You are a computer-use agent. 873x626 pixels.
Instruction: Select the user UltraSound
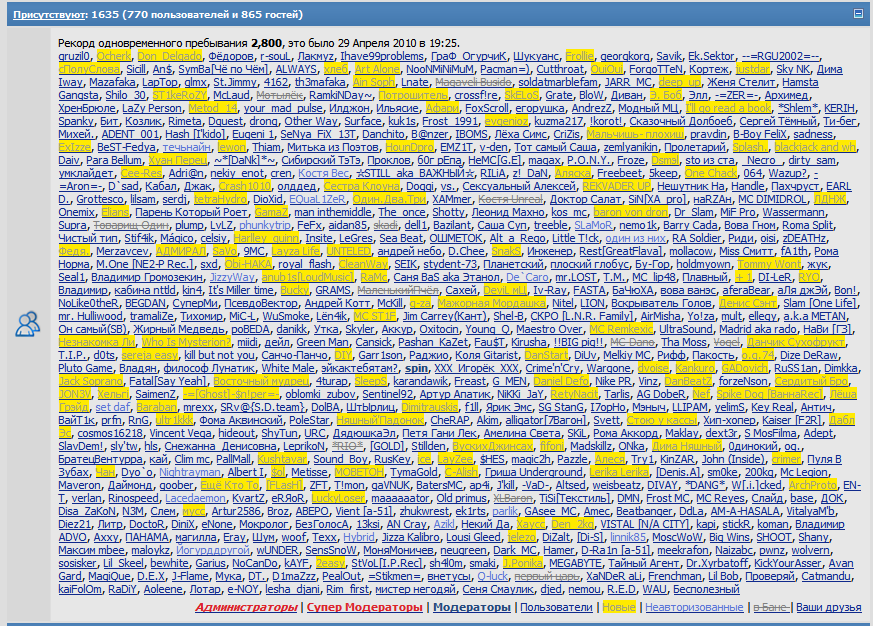click(x=686, y=329)
